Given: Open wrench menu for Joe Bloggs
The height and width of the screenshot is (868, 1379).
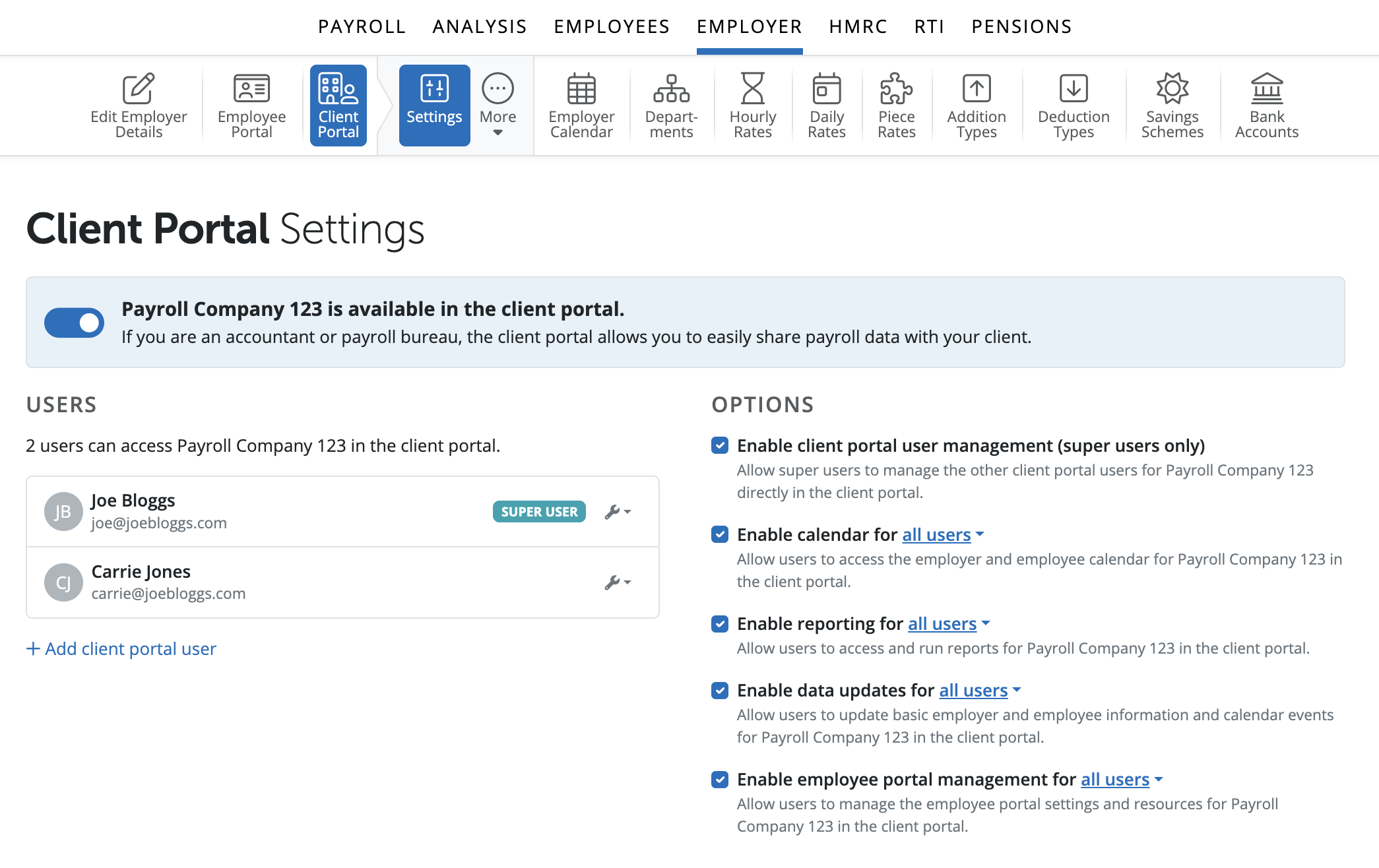Looking at the screenshot, I should [618, 511].
